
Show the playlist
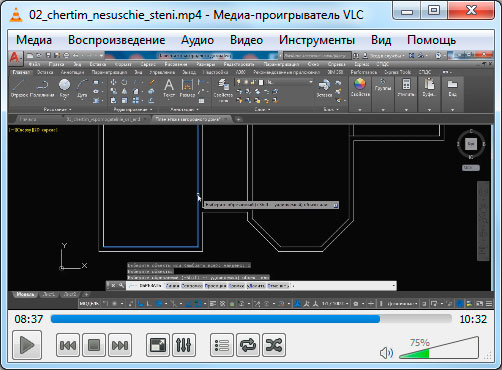point(222,345)
